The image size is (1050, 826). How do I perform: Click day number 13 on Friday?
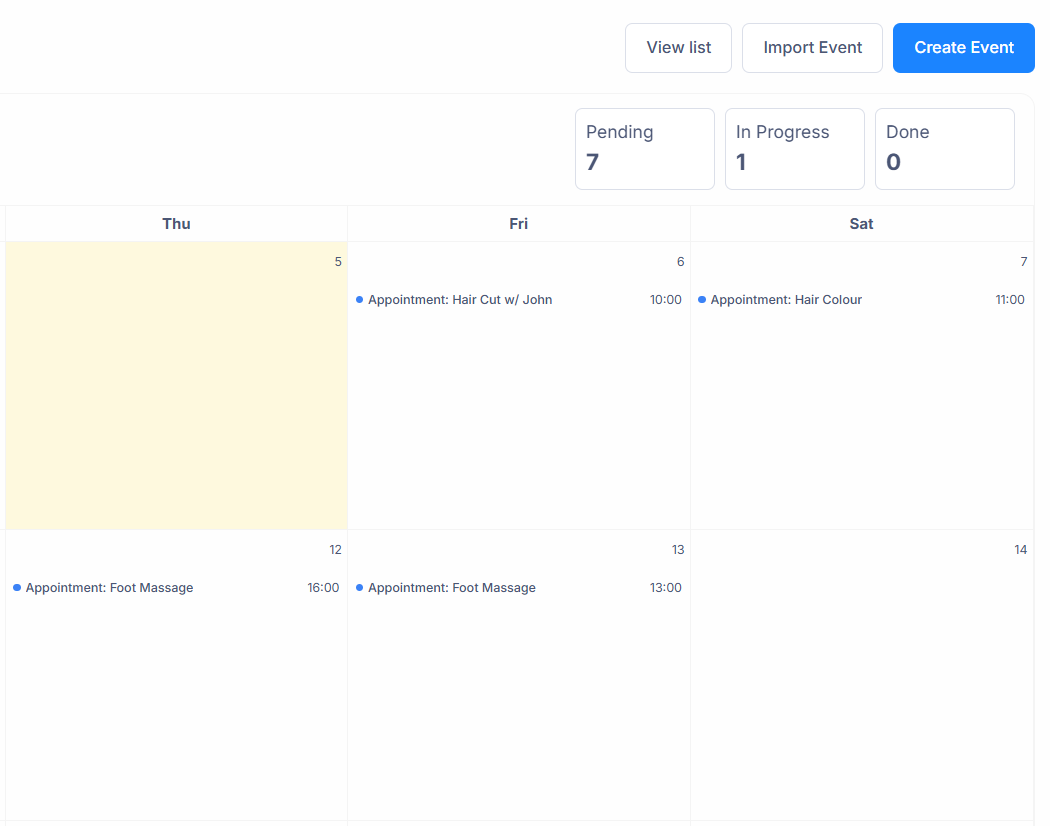(678, 550)
